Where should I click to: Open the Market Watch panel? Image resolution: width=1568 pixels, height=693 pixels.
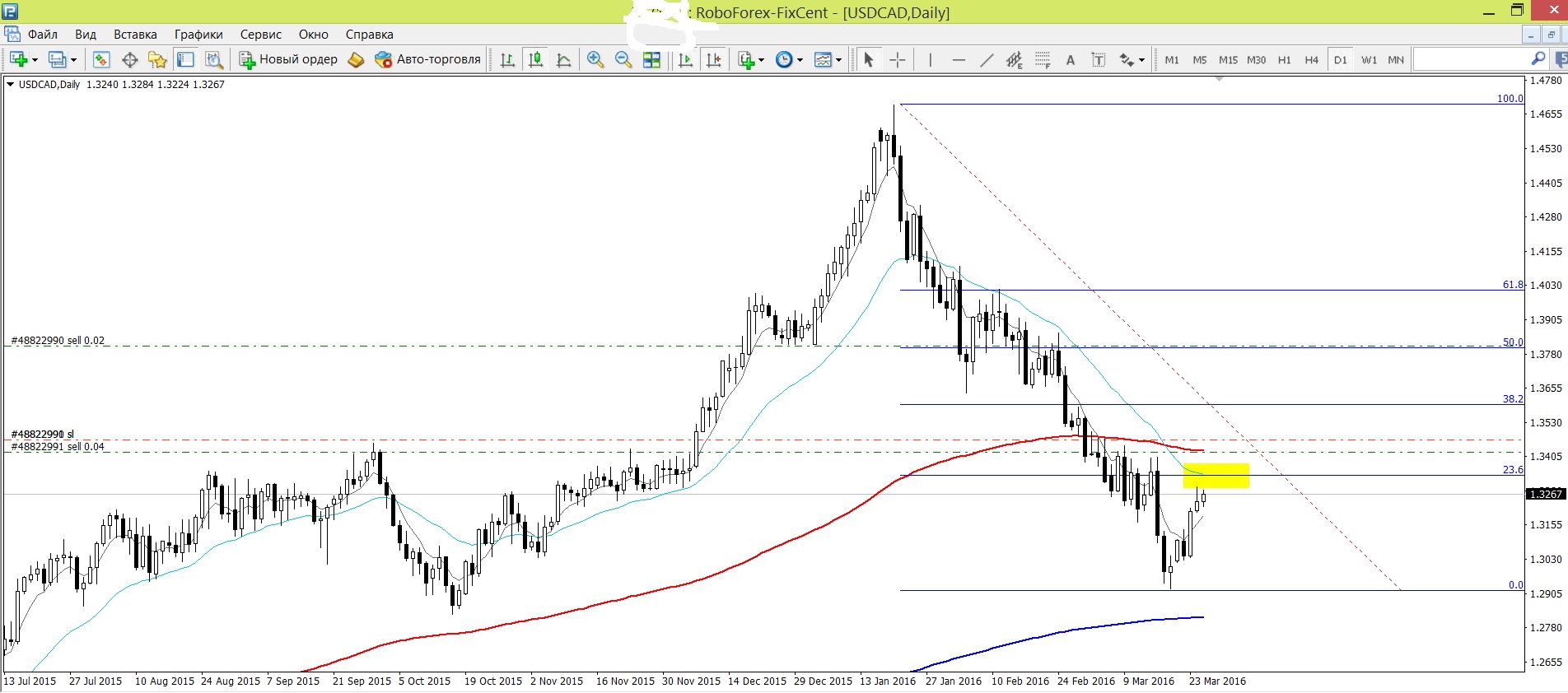tap(101, 59)
